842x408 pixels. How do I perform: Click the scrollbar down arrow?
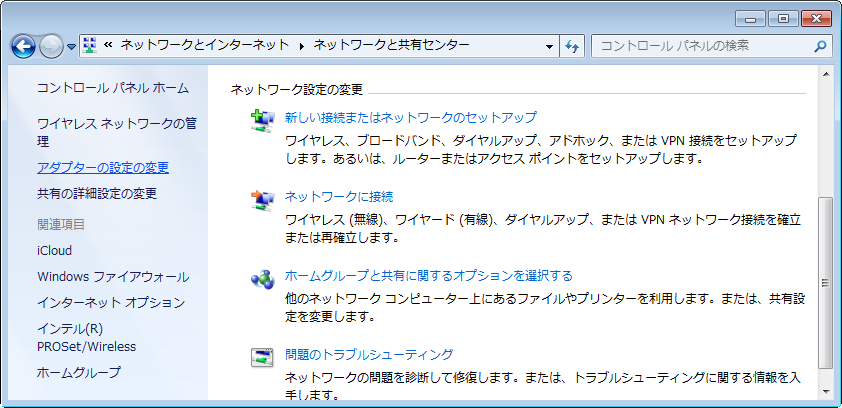click(826, 392)
